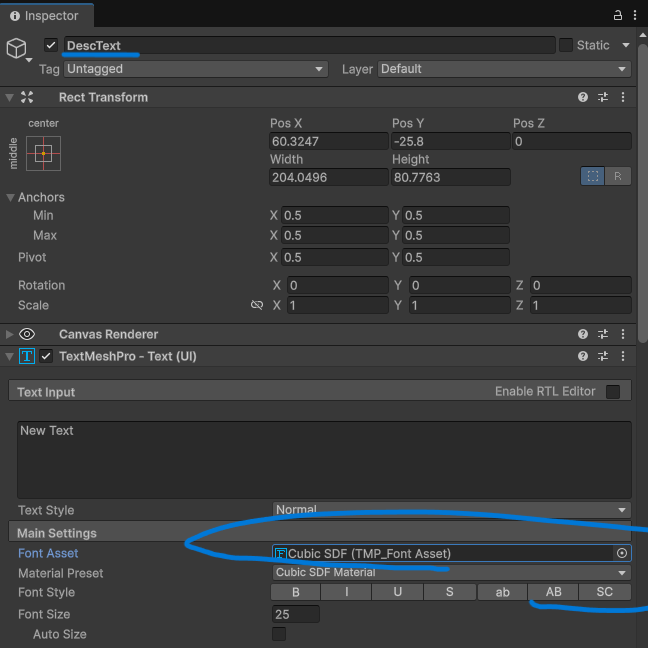Click the Rect Transform component icon
The image size is (648, 648).
pos(27,97)
